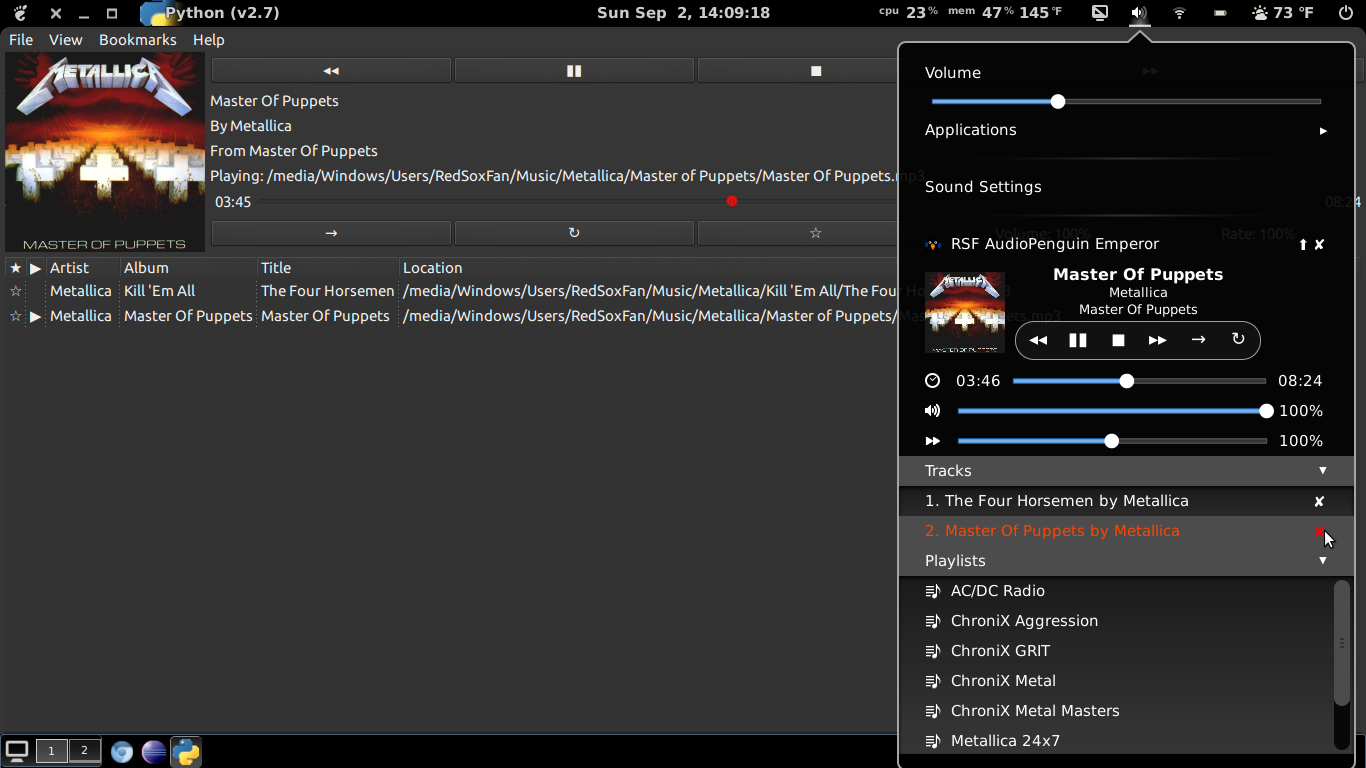The width and height of the screenshot is (1366, 768).
Task: Open the AC/DC Radio playlist
Action: [x=998, y=591]
